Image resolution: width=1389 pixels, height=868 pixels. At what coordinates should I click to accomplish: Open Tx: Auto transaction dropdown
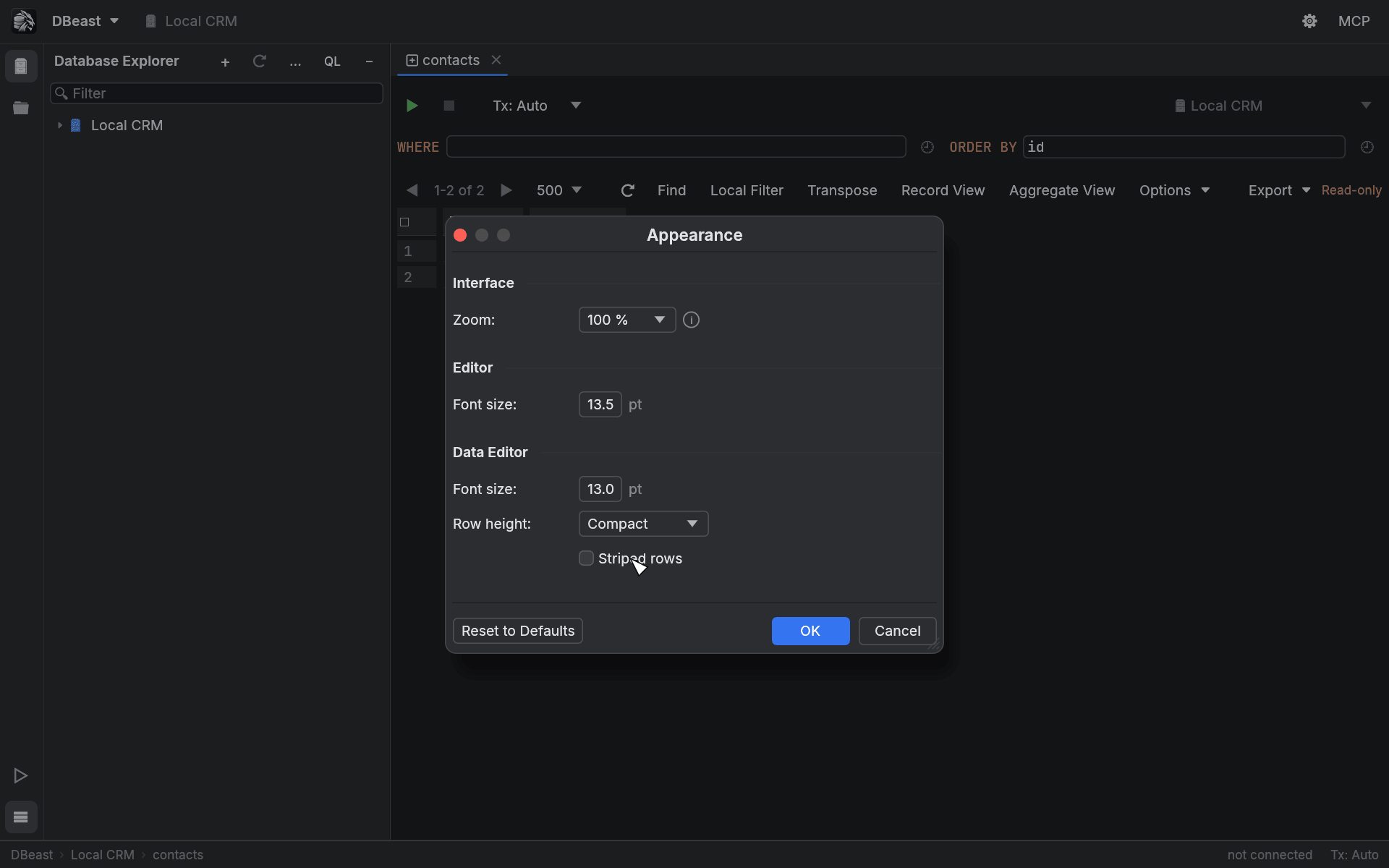tap(536, 106)
